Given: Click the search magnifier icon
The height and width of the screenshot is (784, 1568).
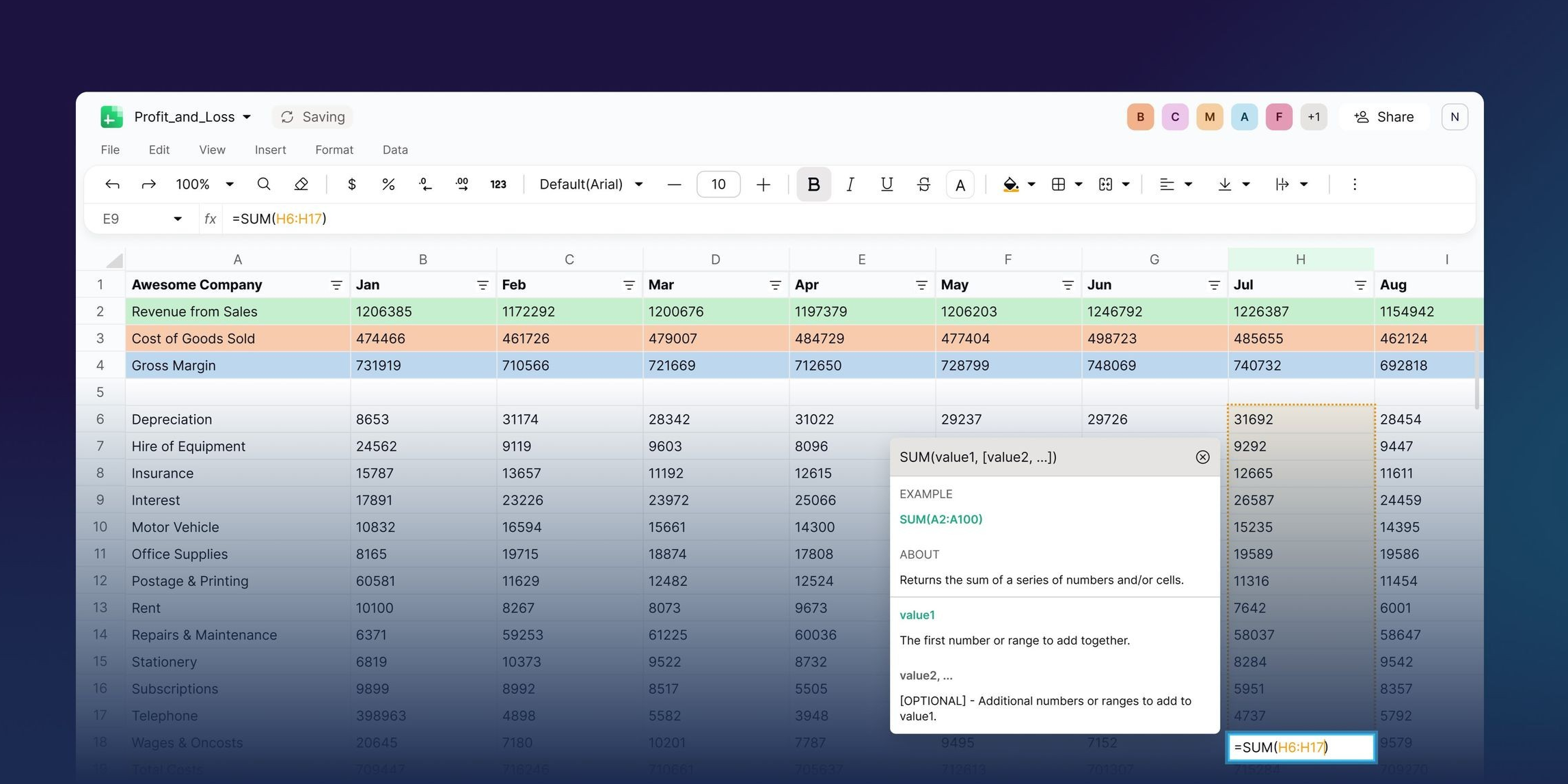Looking at the screenshot, I should pos(263,185).
